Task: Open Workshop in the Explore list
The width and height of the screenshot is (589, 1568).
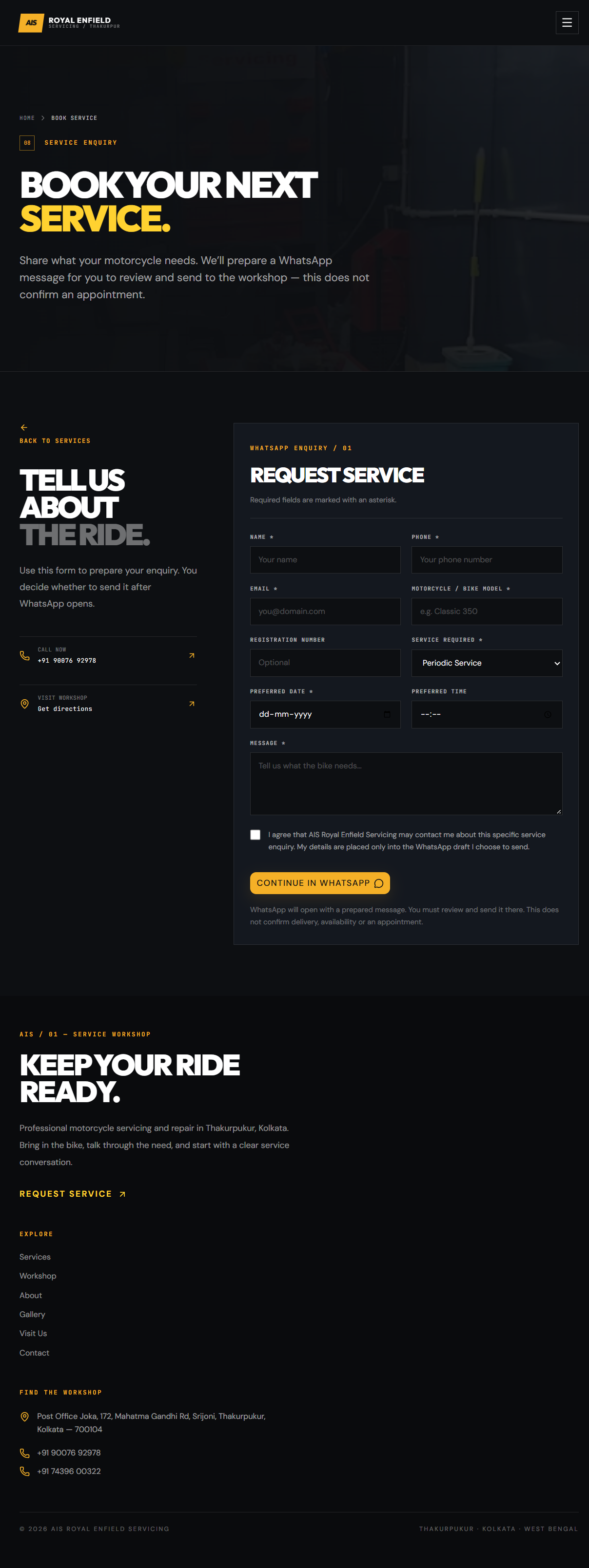Action: coord(38,1276)
